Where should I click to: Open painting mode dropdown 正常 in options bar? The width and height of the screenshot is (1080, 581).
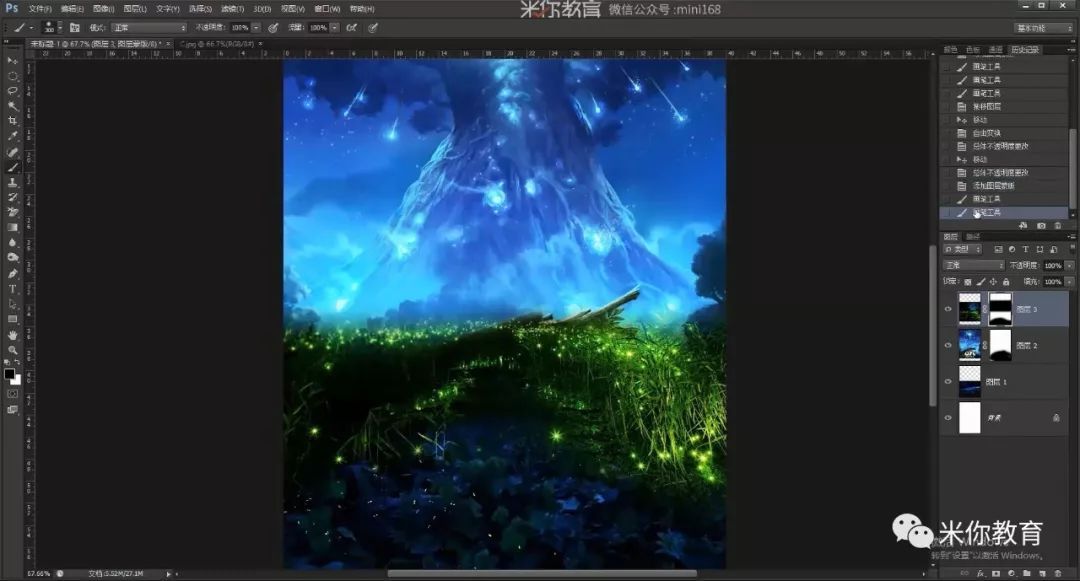tap(149, 28)
